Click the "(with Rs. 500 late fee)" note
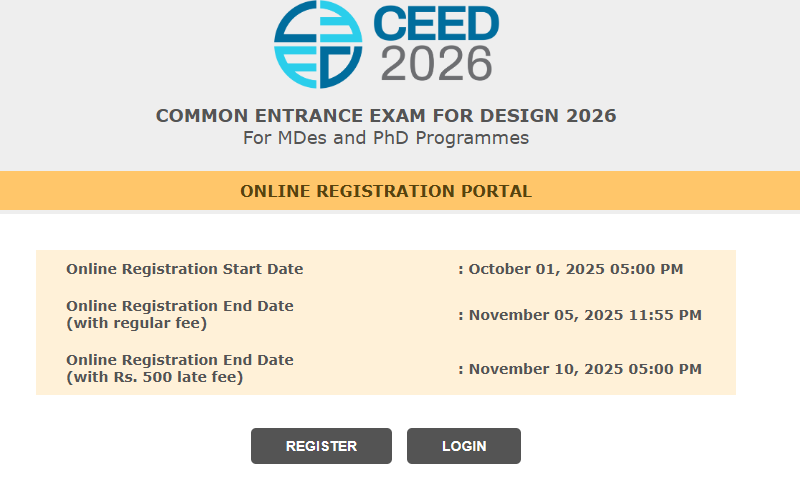This screenshot has width=800, height=479. (x=155, y=377)
